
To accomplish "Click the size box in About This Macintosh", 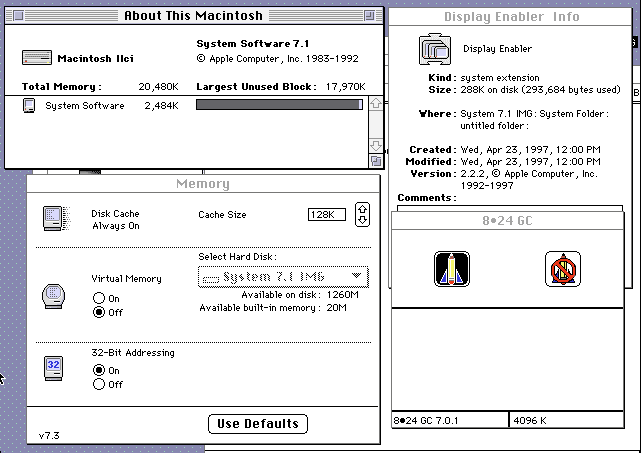I will click(376, 161).
